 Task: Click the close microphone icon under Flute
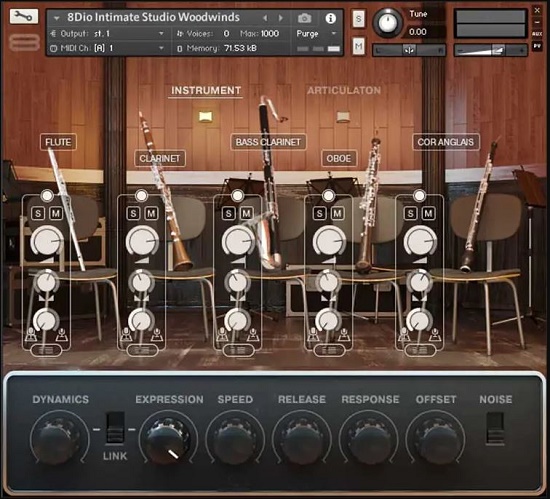(31, 335)
